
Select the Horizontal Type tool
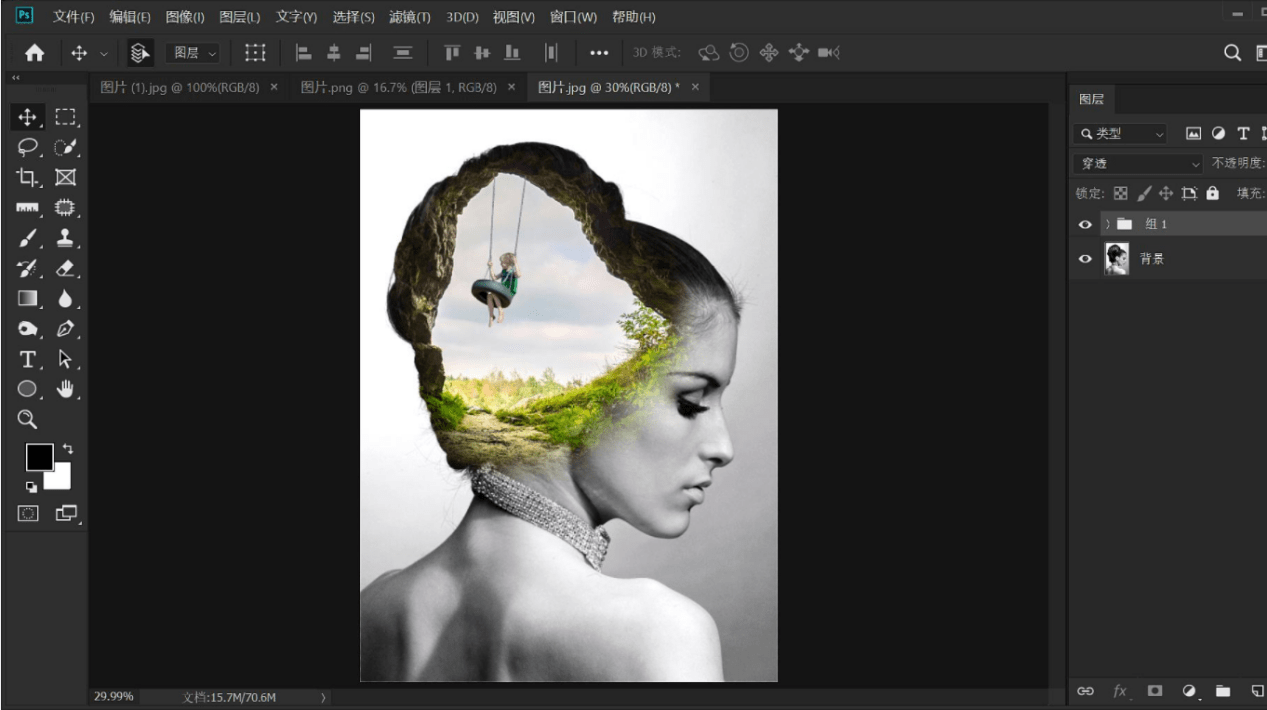coord(28,359)
